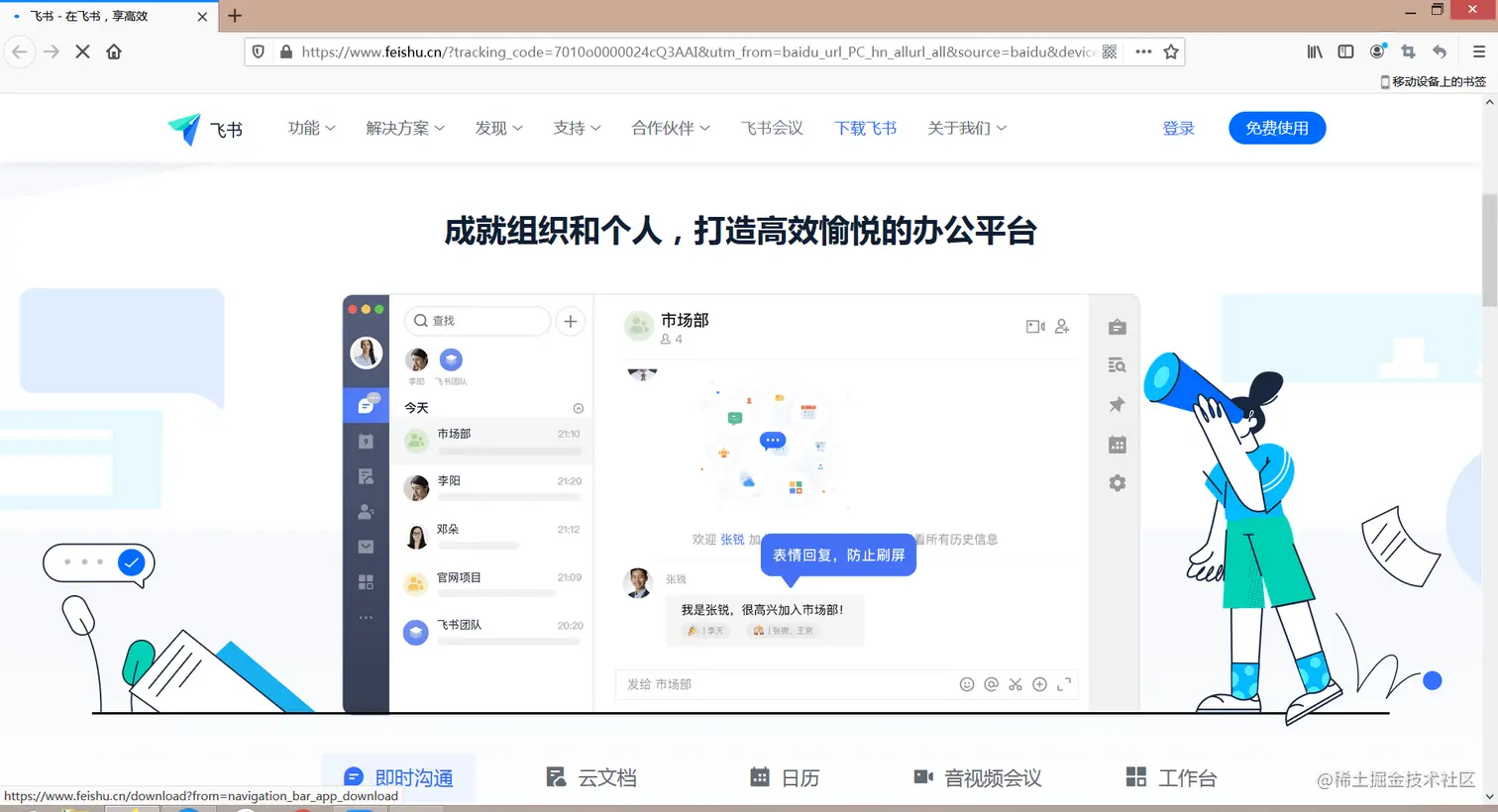Screen dimensions: 1498x812
Task: Click the screenshot crop toolbar icon
Action: pos(1408,51)
